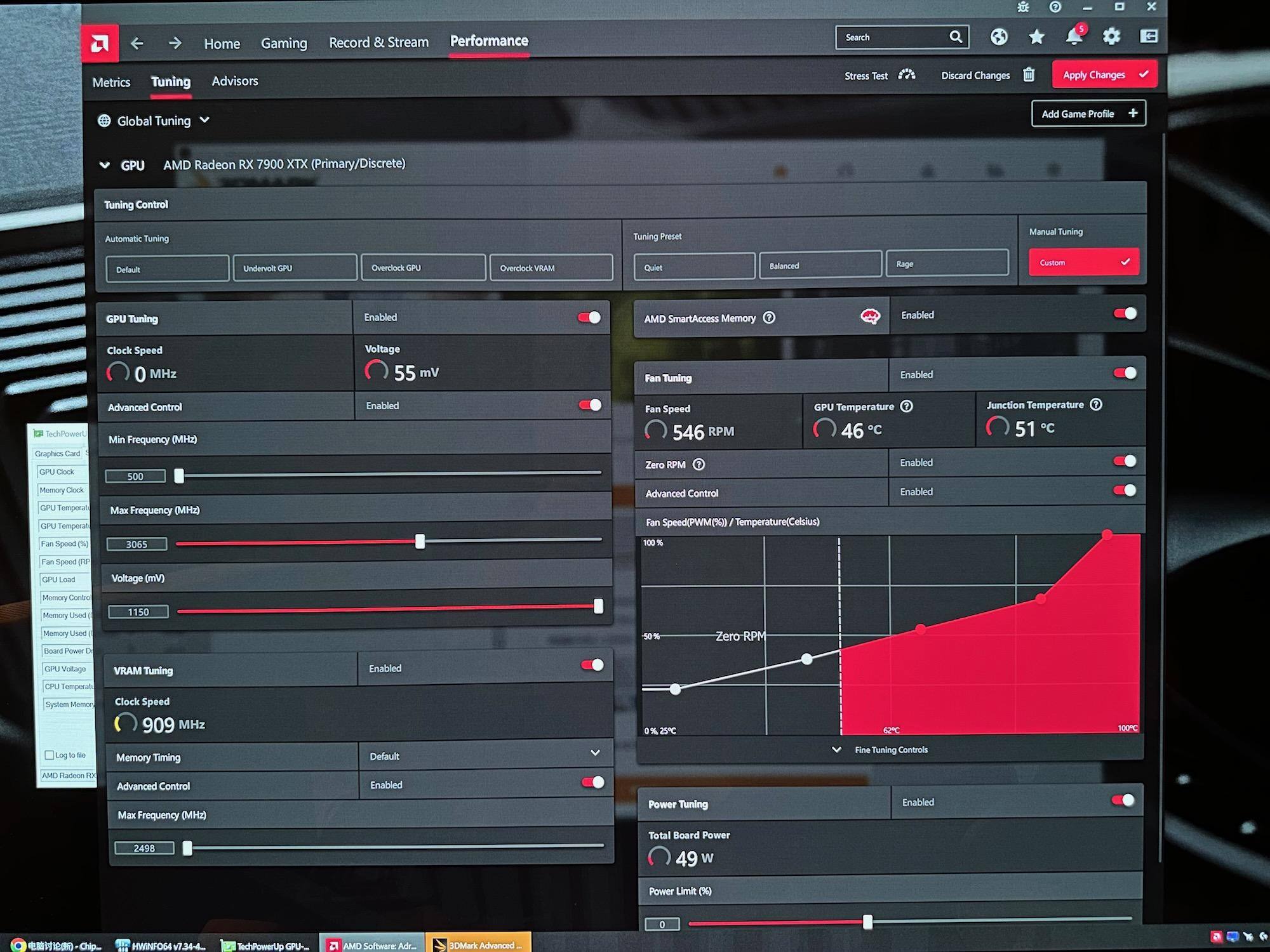Click Discard Changes trash icon

tap(1029, 75)
